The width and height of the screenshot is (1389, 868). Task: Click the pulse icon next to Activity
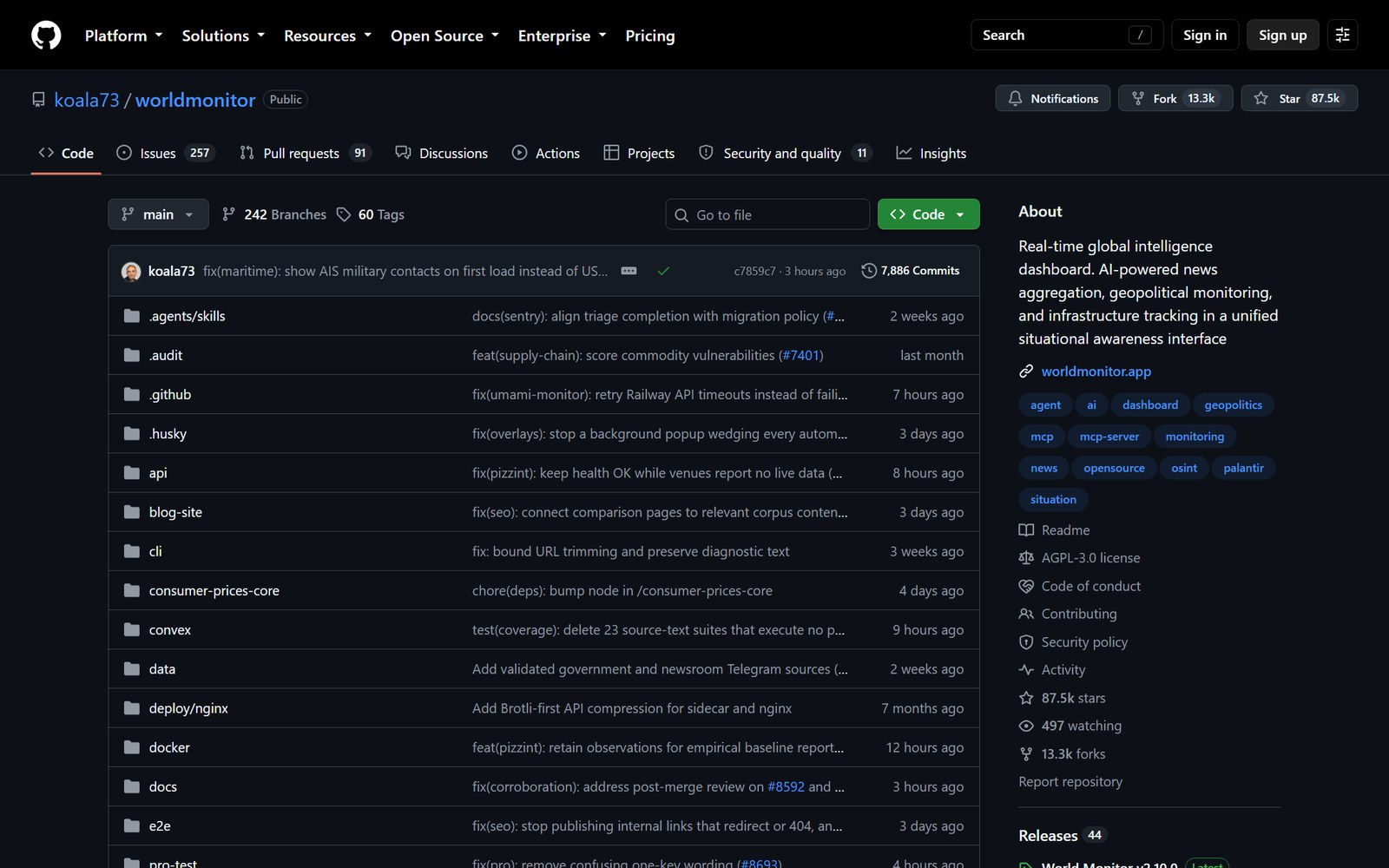[1026, 670]
